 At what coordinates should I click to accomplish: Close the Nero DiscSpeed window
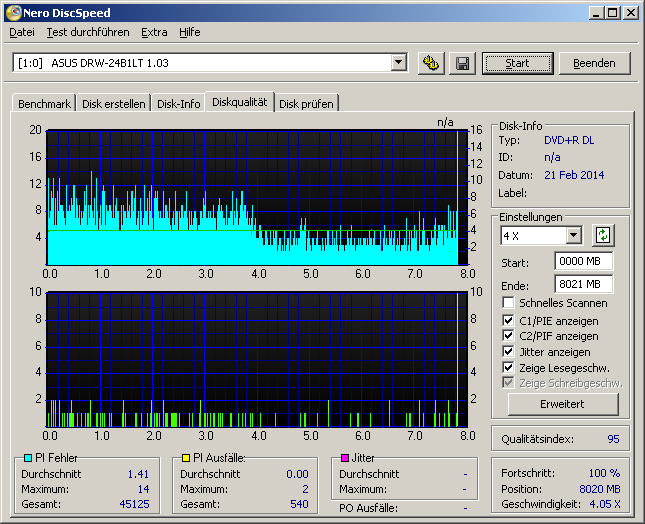click(x=631, y=13)
